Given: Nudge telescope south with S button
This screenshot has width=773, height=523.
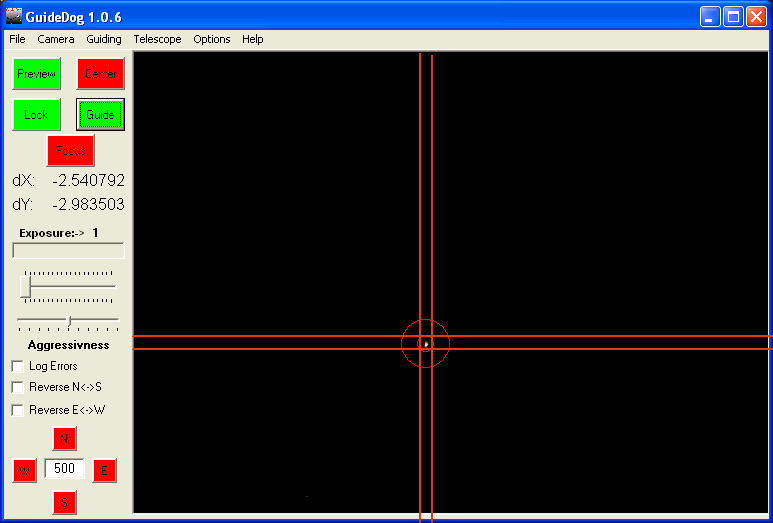Looking at the screenshot, I should pos(64,502).
